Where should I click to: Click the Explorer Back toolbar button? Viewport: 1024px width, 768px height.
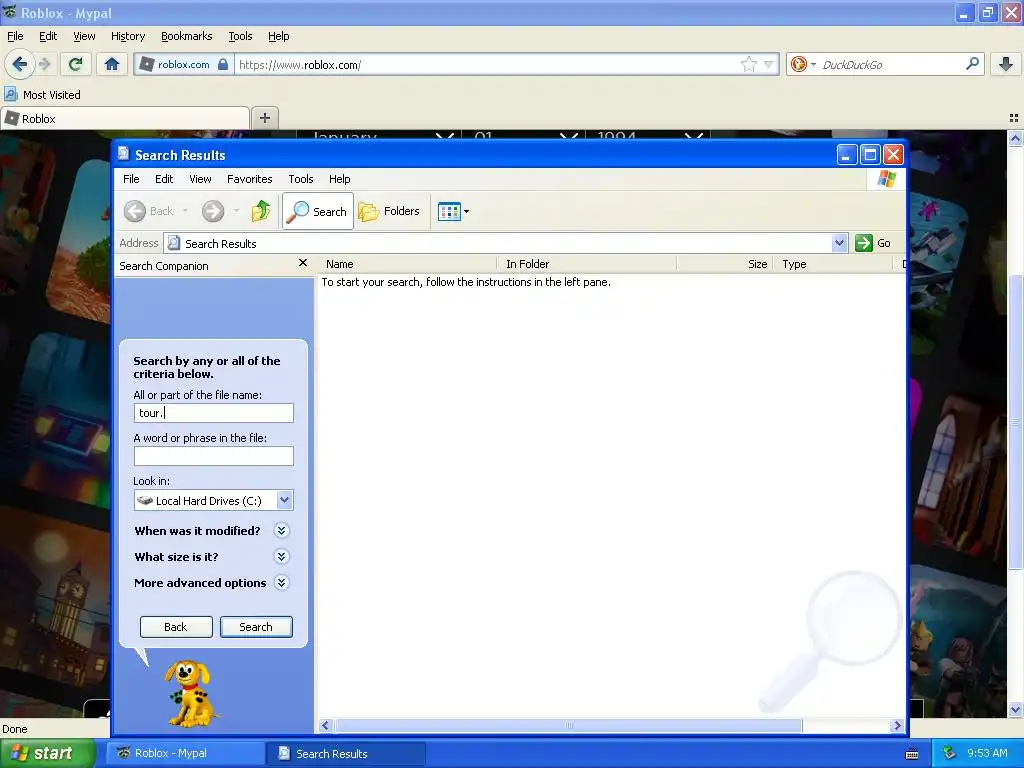pyautogui.click(x=150, y=211)
